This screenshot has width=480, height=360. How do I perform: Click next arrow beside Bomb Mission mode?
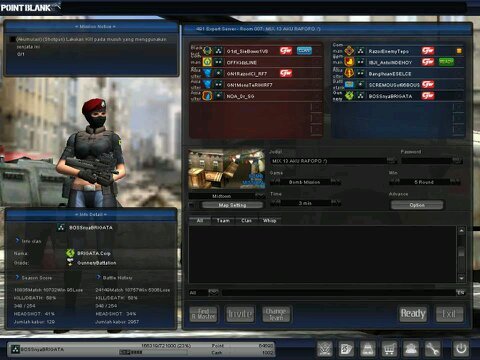tap(335, 181)
